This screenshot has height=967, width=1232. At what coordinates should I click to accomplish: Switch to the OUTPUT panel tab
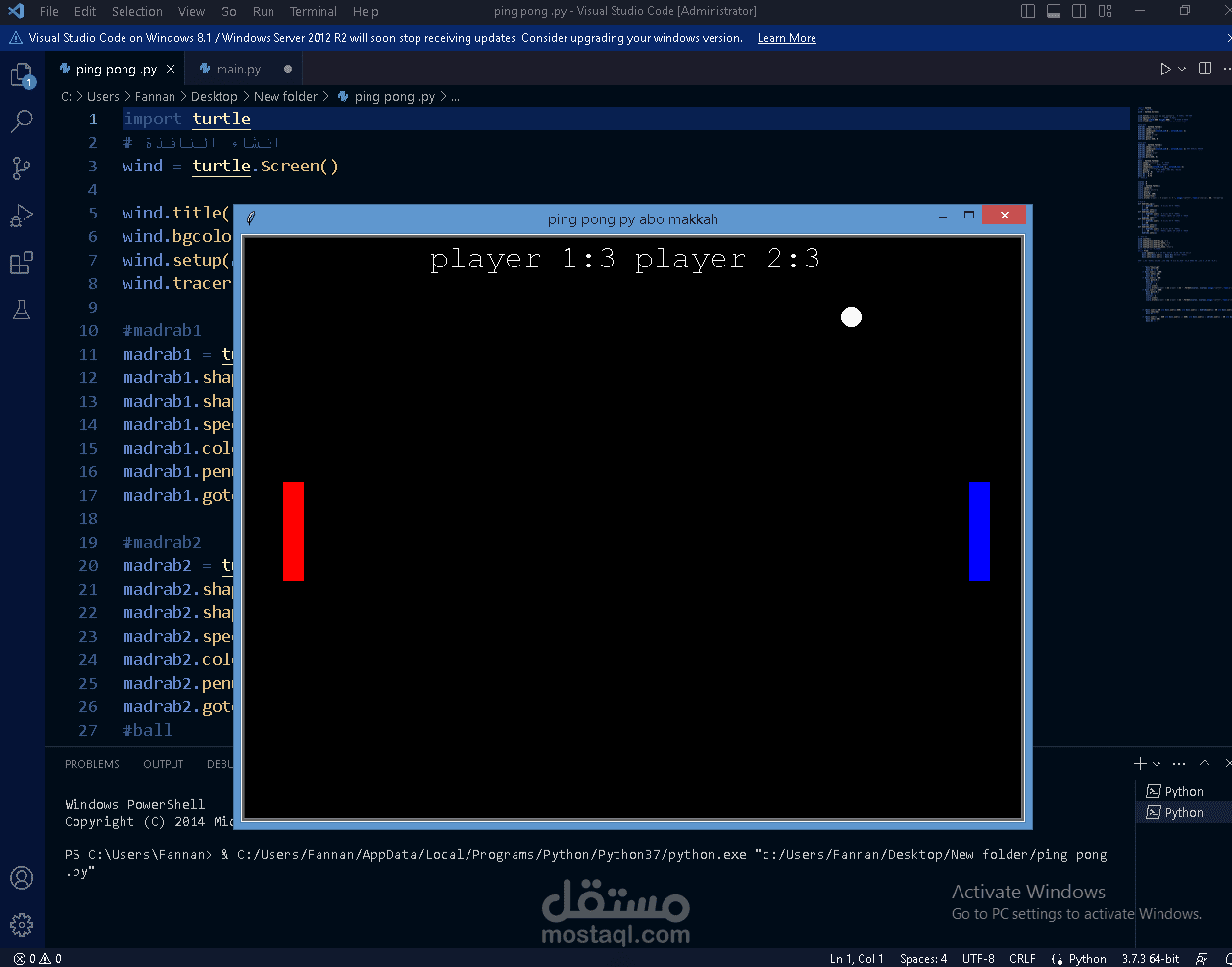[x=164, y=764]
